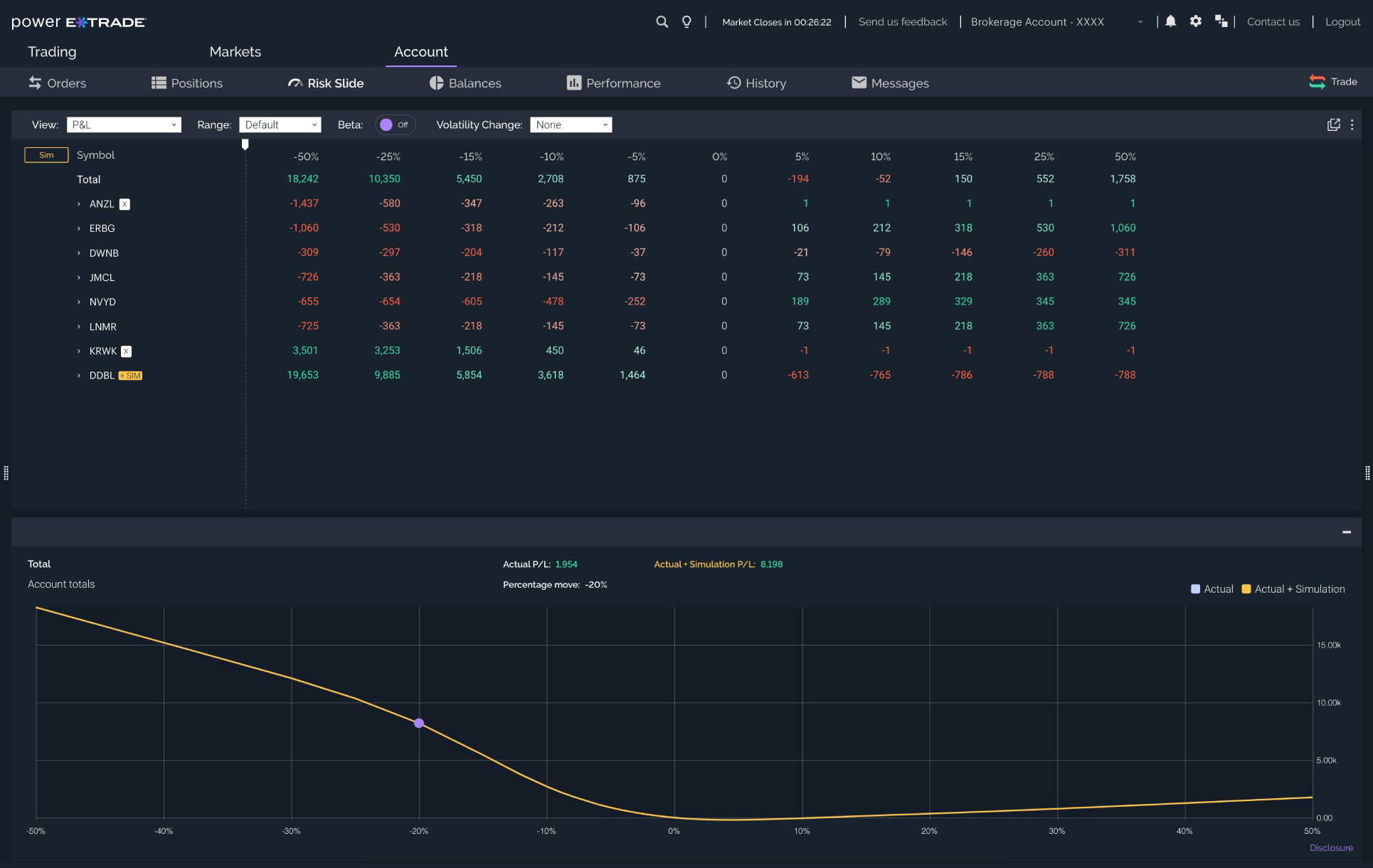Open the Balances tab
This screenshot has width=1373, height=868.
465,83
